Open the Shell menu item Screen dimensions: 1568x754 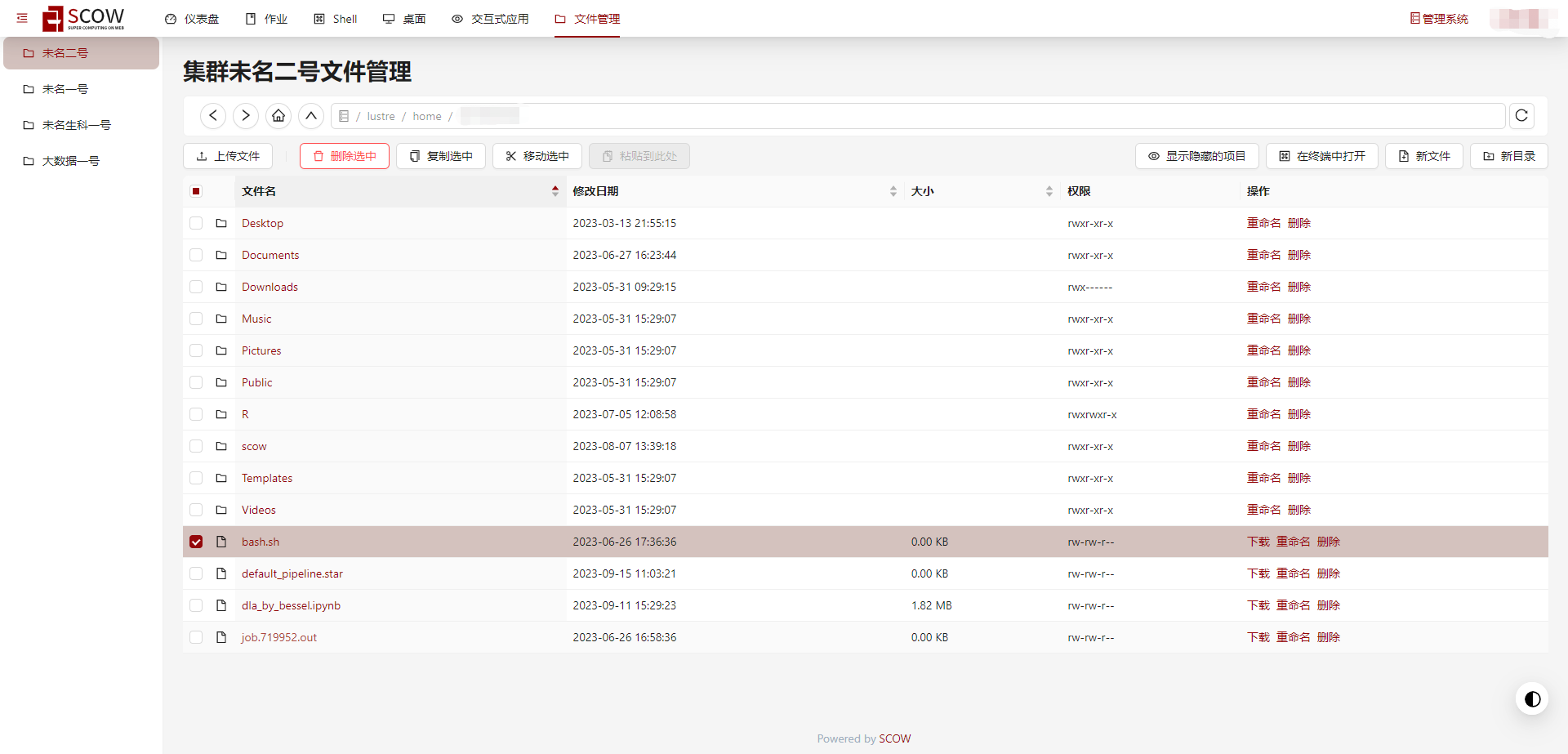click(x=336, y=19)
